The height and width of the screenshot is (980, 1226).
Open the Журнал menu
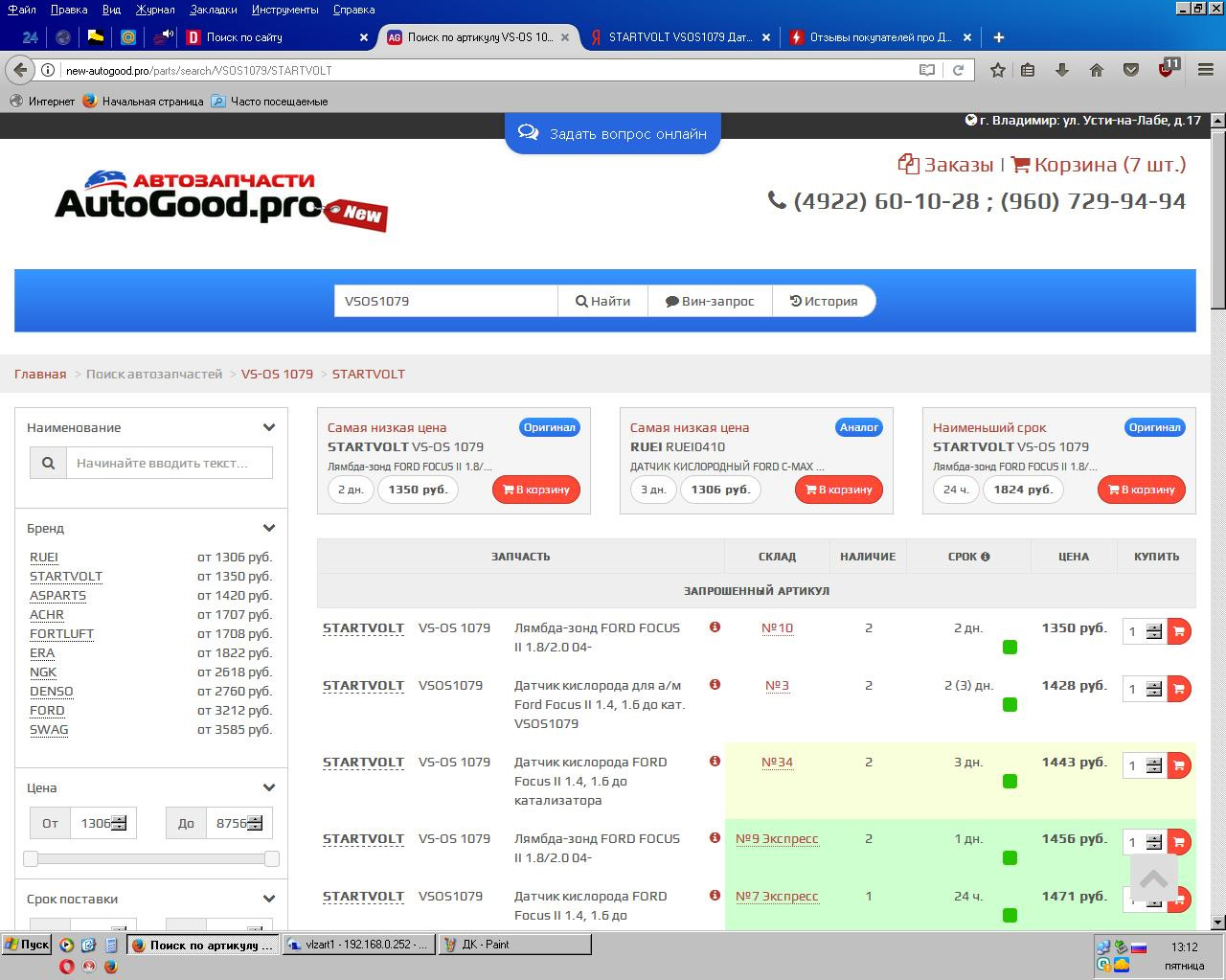click(155, 10)
